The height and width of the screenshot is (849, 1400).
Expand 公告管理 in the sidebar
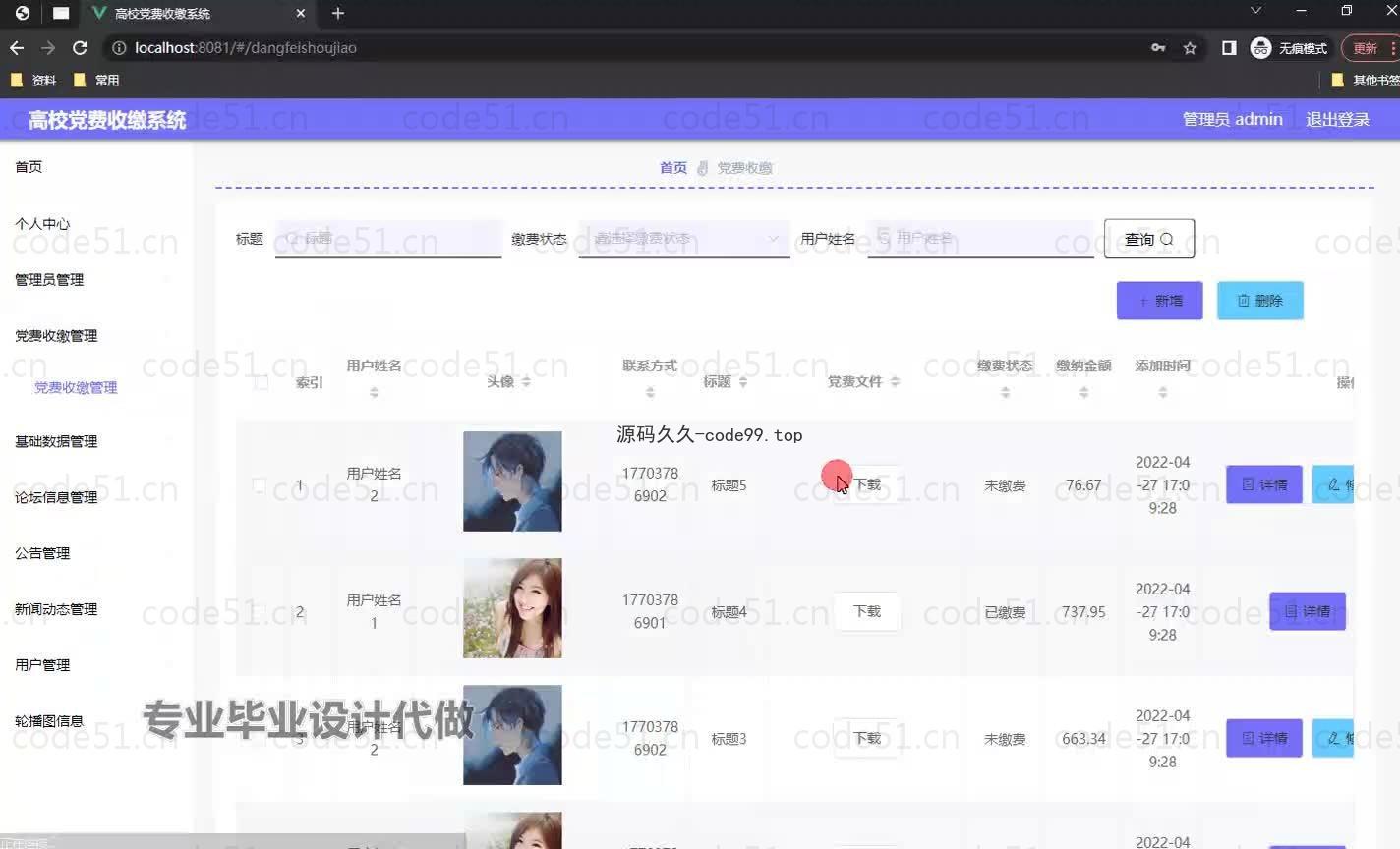42,553
